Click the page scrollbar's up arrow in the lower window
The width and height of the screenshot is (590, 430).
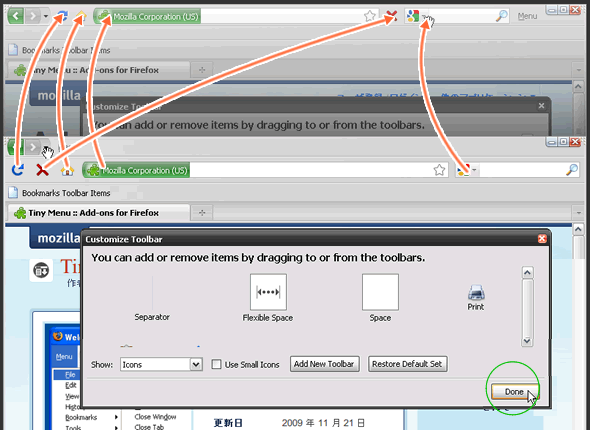578,229
